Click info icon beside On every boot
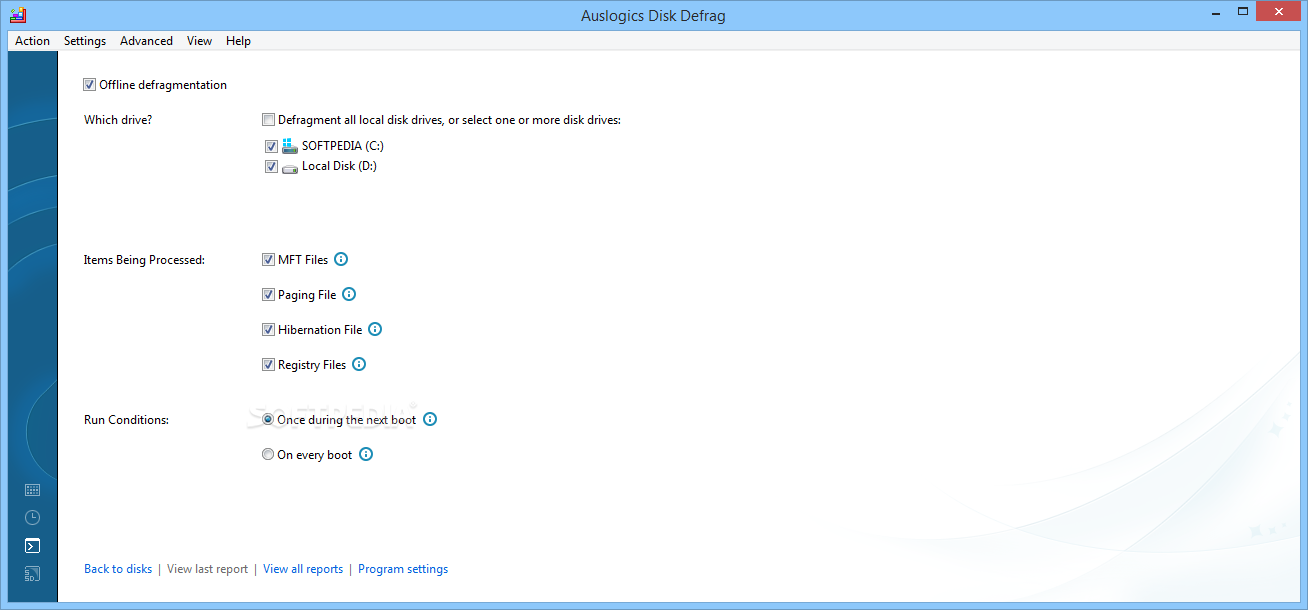 tap(366, 454)
